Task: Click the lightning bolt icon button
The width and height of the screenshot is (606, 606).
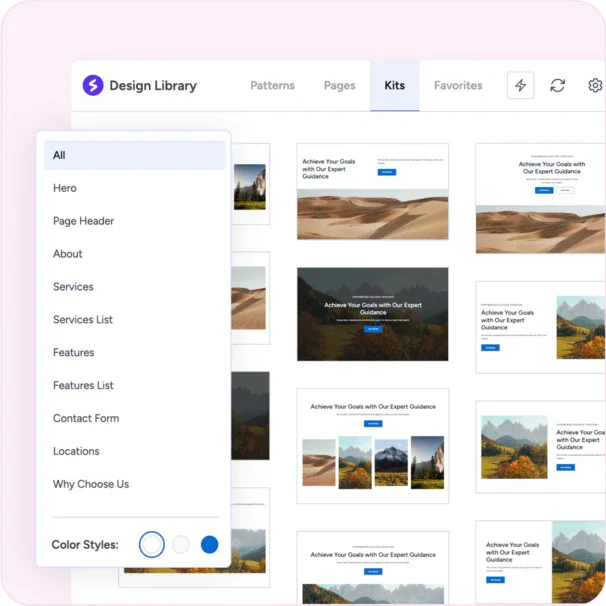Action: point(520,86)
